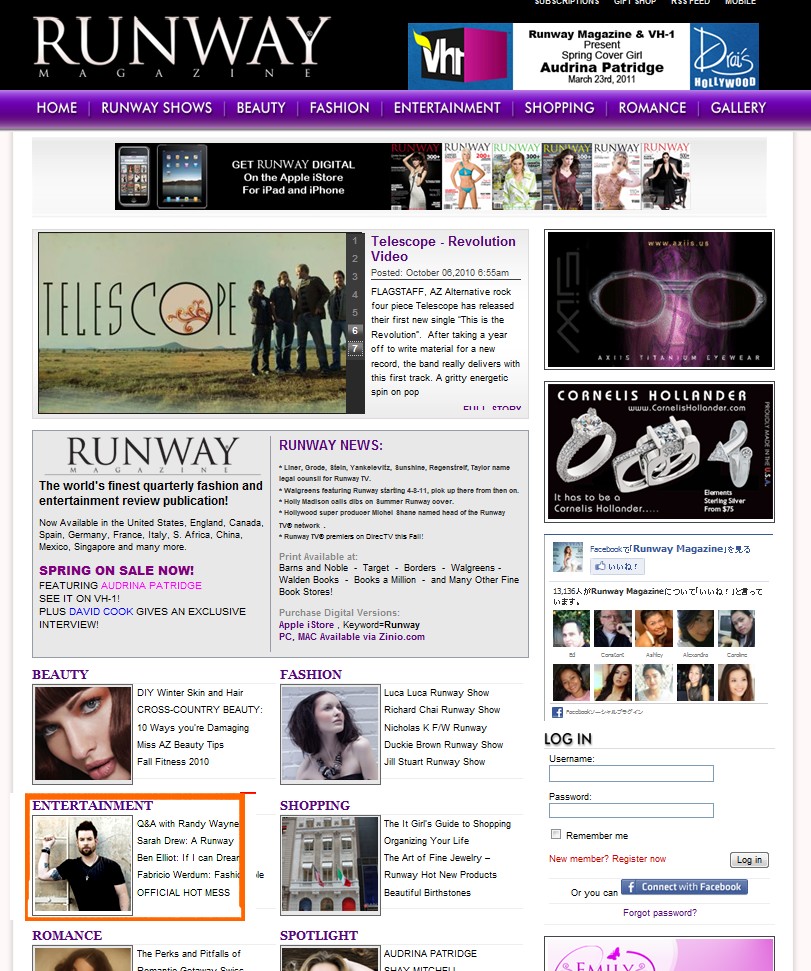The image size is (811, 971).
Task: Click Runway Magazine Facebook profile picture
Action: [x=568, y=557]
